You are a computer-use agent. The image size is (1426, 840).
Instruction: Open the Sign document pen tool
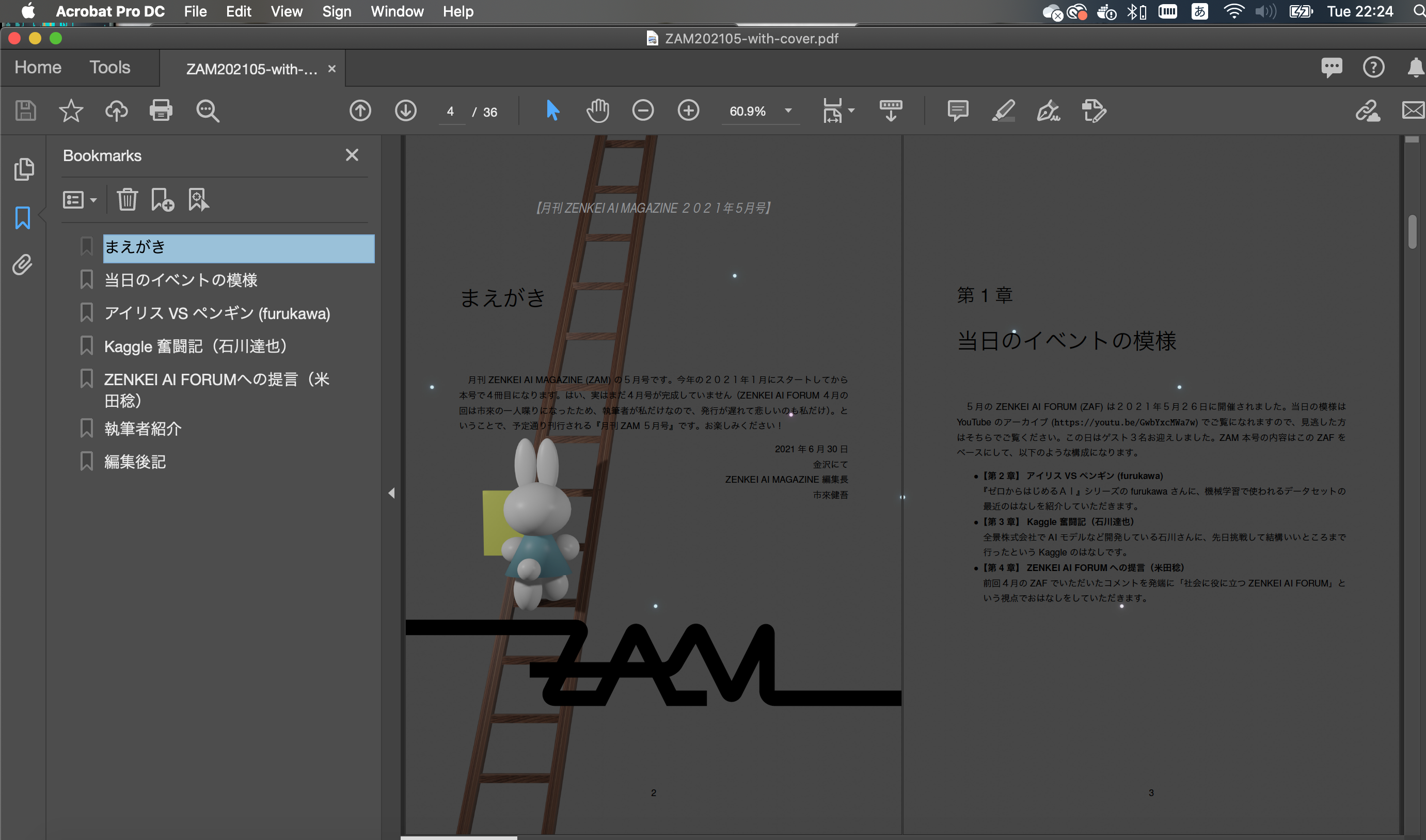coord(1049,110)
